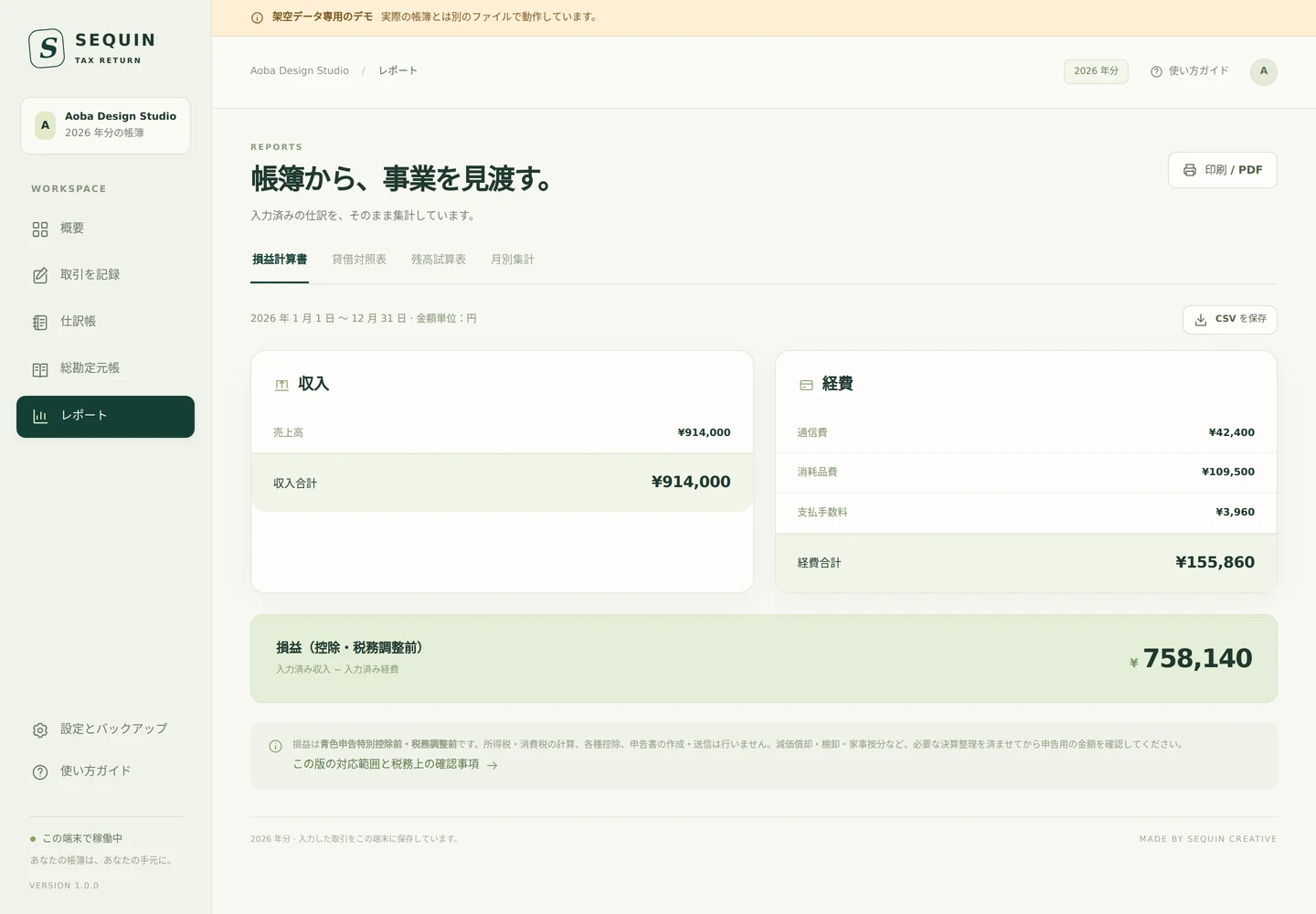Click the header 使い方ガイド help icon
This screenshot has width=1316, height=914.
click(x=1156, y=71)
